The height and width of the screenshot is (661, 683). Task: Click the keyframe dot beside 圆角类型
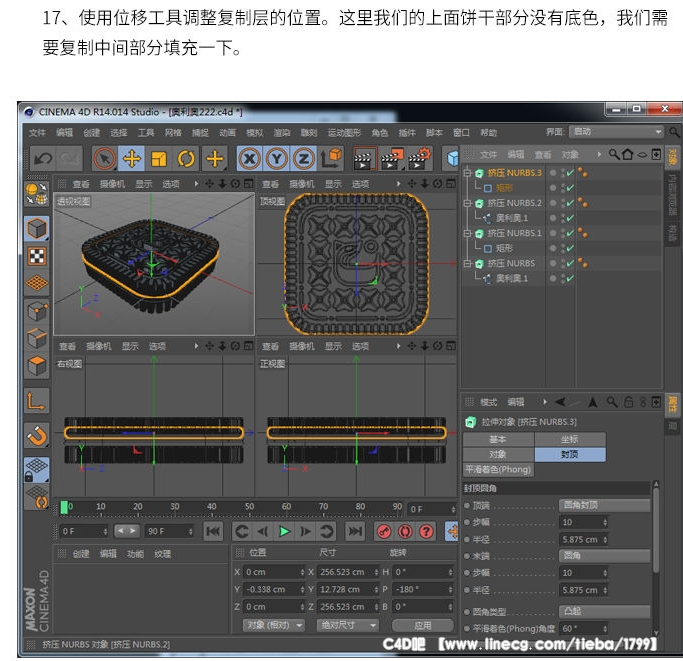coord(467,611)
